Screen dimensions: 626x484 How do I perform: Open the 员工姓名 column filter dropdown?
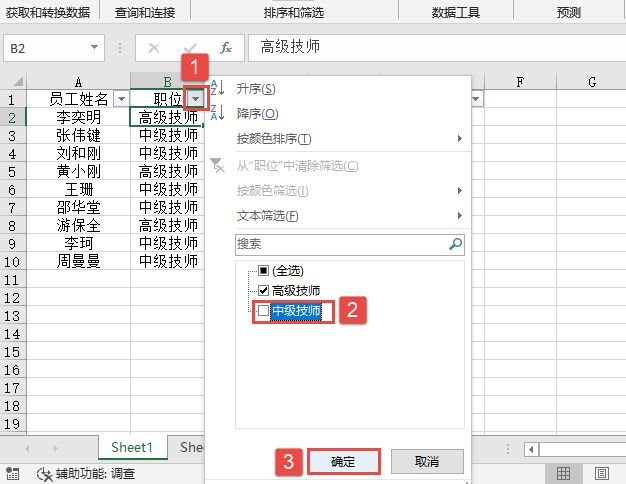point(121,98)
